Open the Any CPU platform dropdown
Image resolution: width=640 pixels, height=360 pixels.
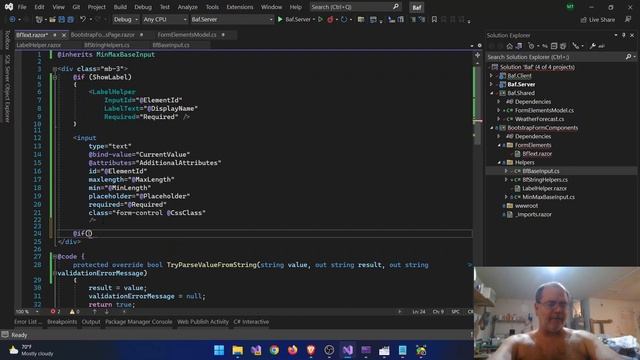click(165, 19)
